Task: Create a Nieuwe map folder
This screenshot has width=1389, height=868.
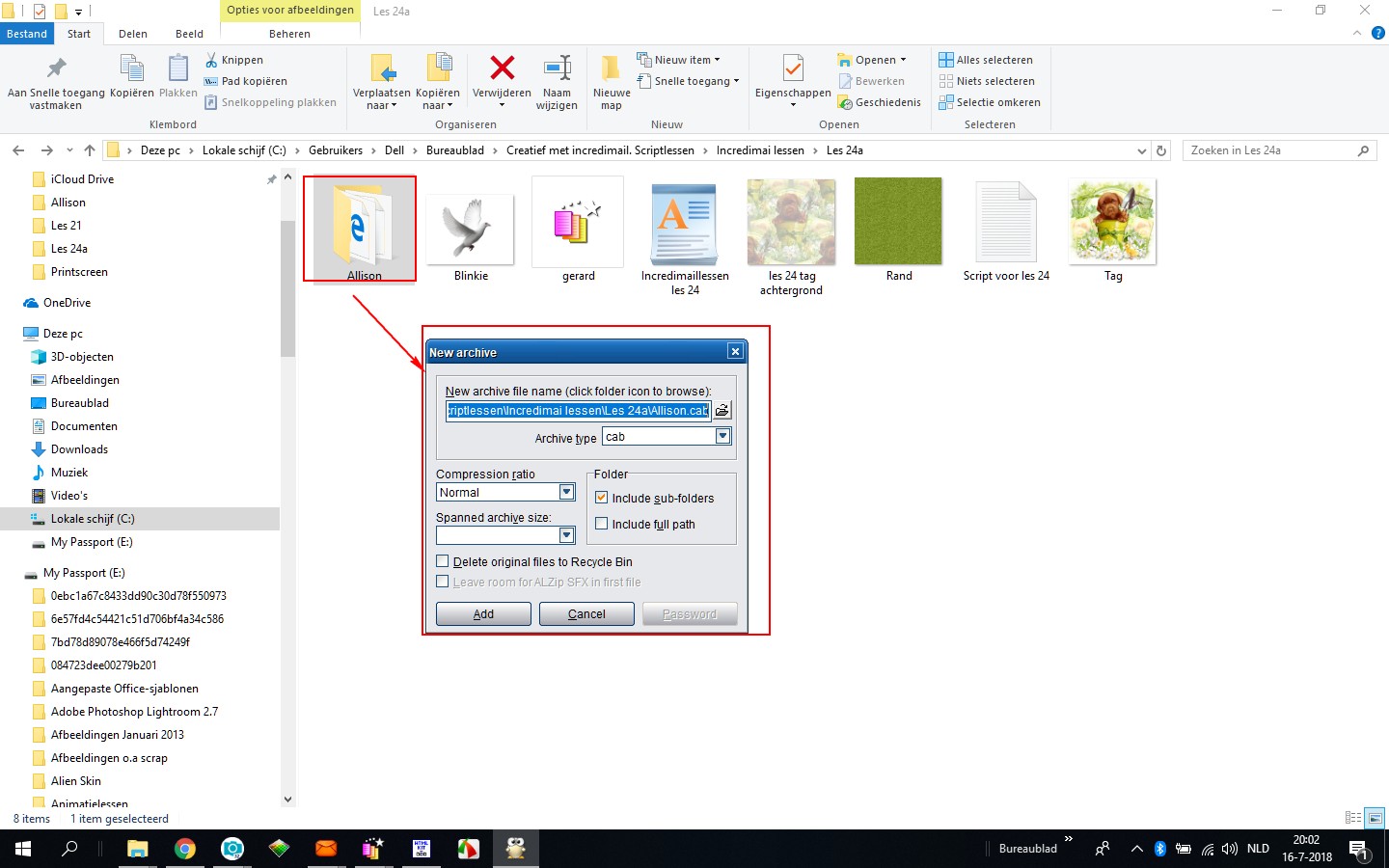Action: pyautogui.click(x=612, y=82)
